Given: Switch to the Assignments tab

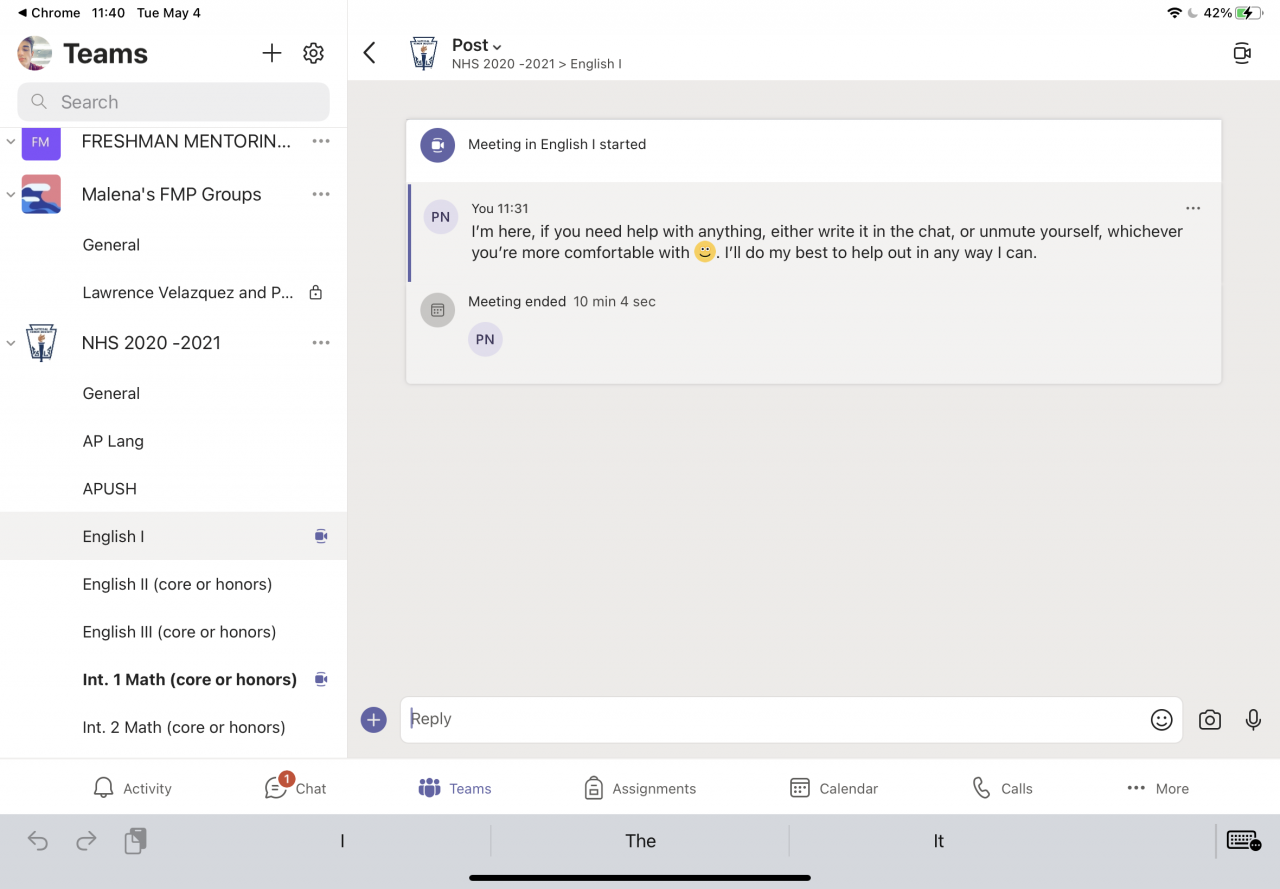Looking at the screenshot, I should [x=640, y=788].
